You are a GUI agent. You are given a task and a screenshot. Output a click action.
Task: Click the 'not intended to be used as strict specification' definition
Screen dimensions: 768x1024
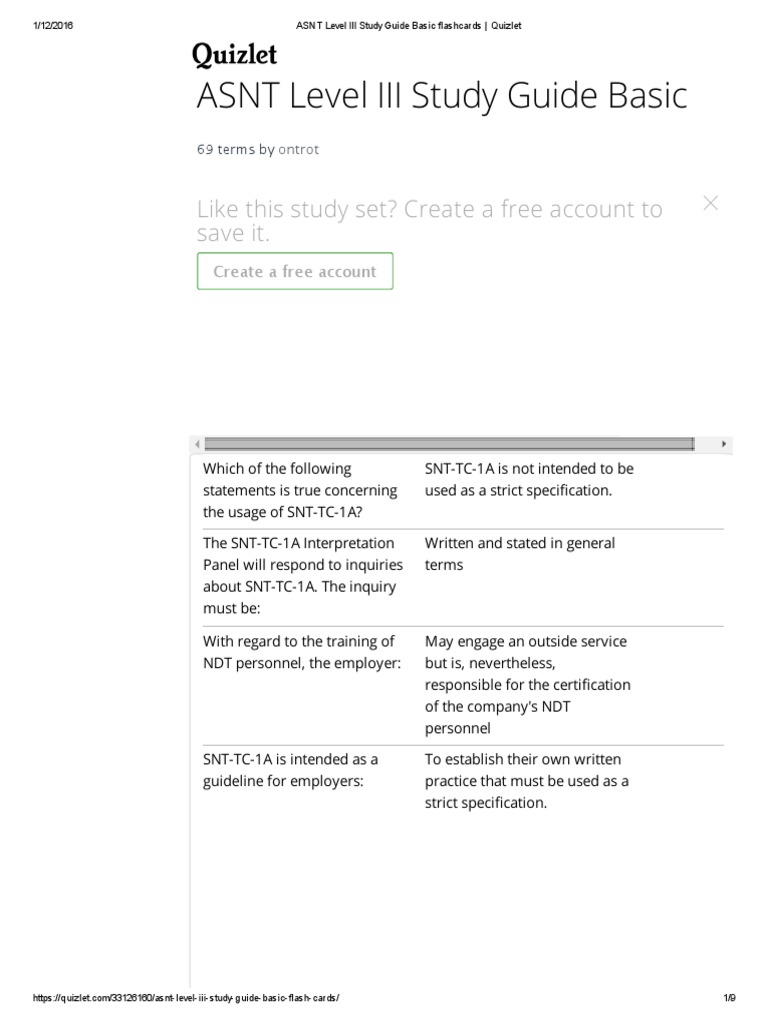click(x=529, y=479)
